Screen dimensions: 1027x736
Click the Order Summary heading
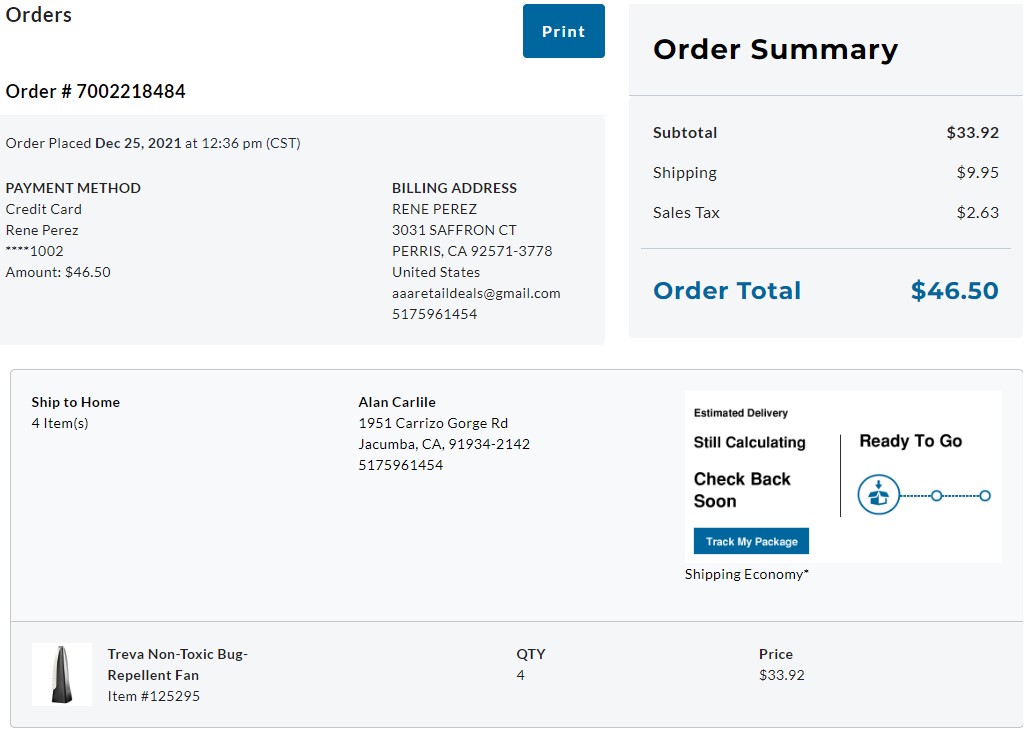[x=775, y=49]
